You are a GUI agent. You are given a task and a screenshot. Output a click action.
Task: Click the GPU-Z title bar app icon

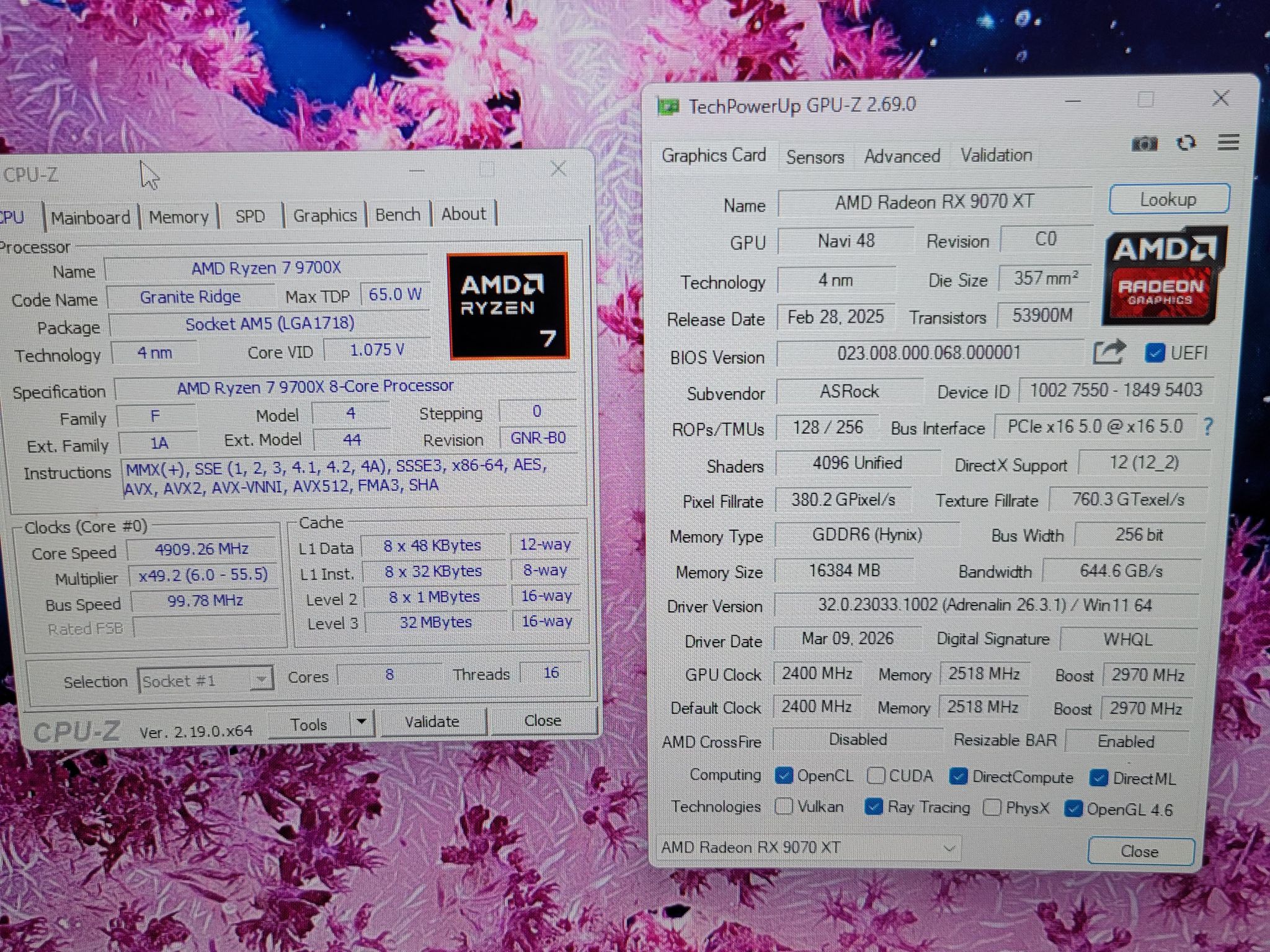pos(668,107)
